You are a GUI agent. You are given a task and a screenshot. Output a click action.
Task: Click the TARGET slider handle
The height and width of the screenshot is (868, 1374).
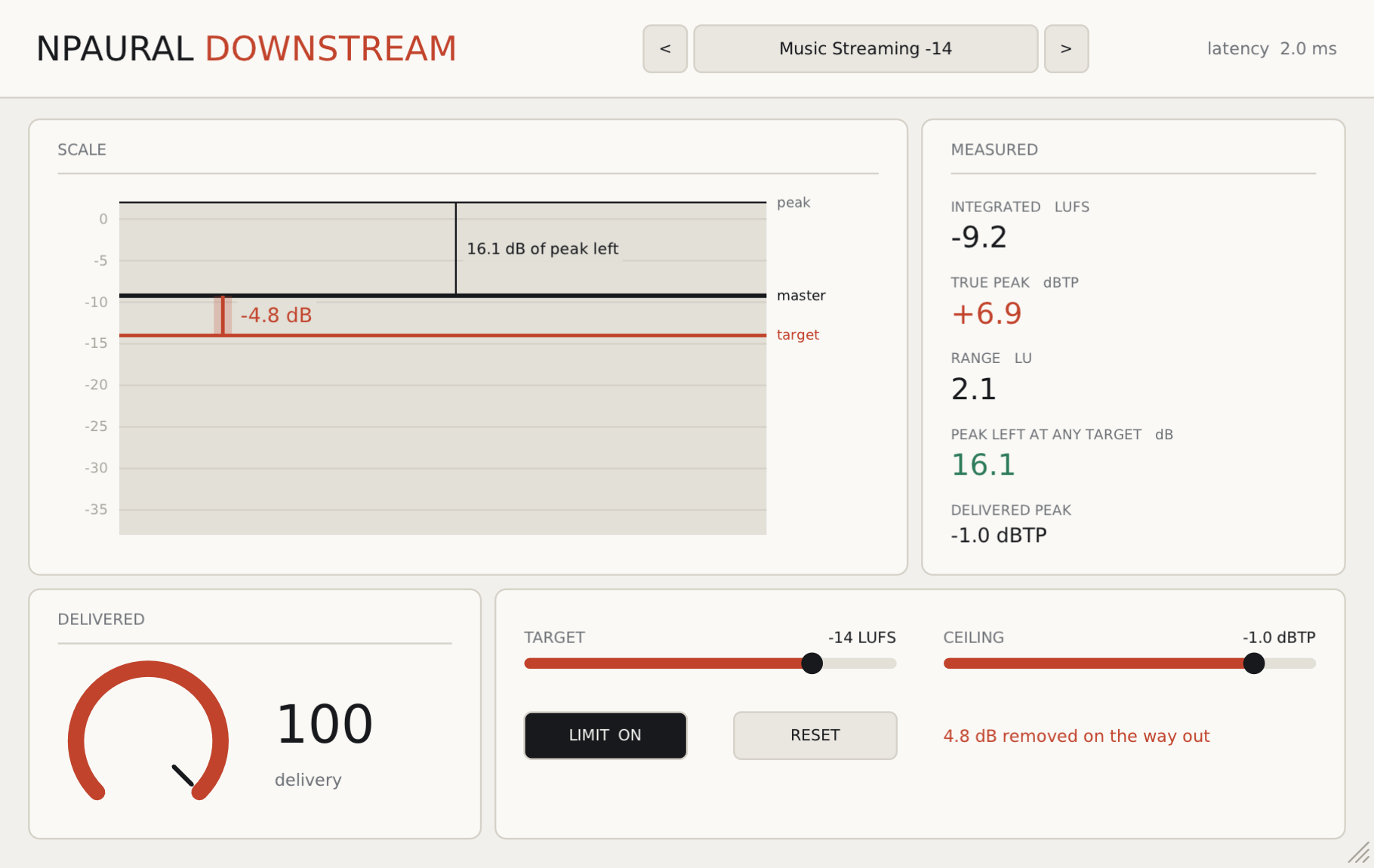[812, 663]
